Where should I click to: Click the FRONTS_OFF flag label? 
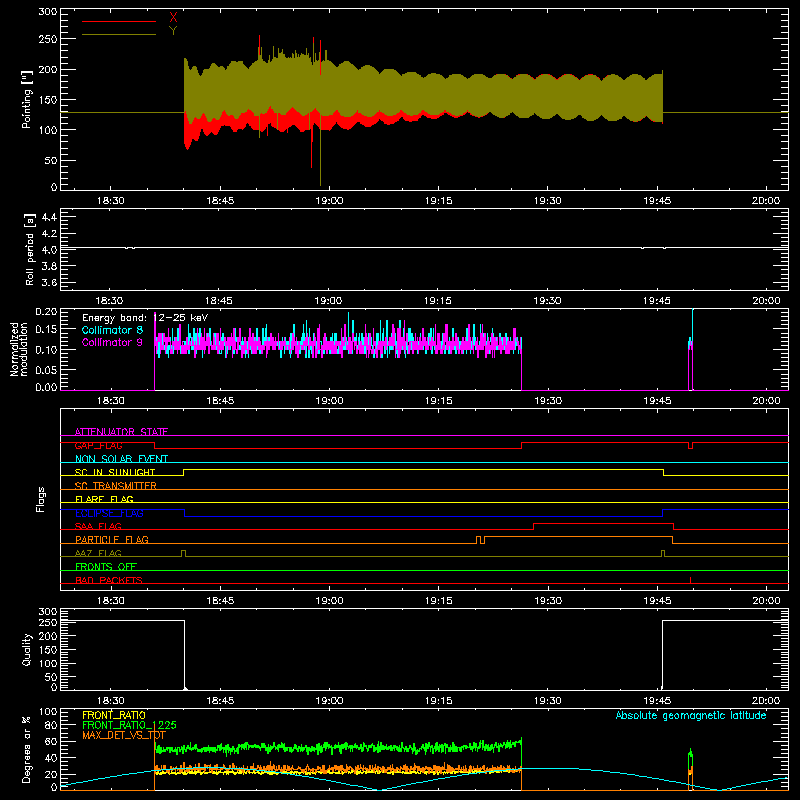pos(106,566)
